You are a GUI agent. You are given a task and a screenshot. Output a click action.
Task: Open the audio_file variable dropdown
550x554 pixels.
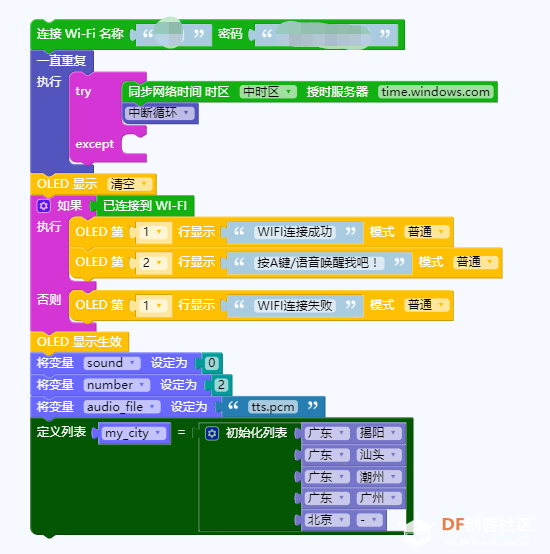[122, 407]
